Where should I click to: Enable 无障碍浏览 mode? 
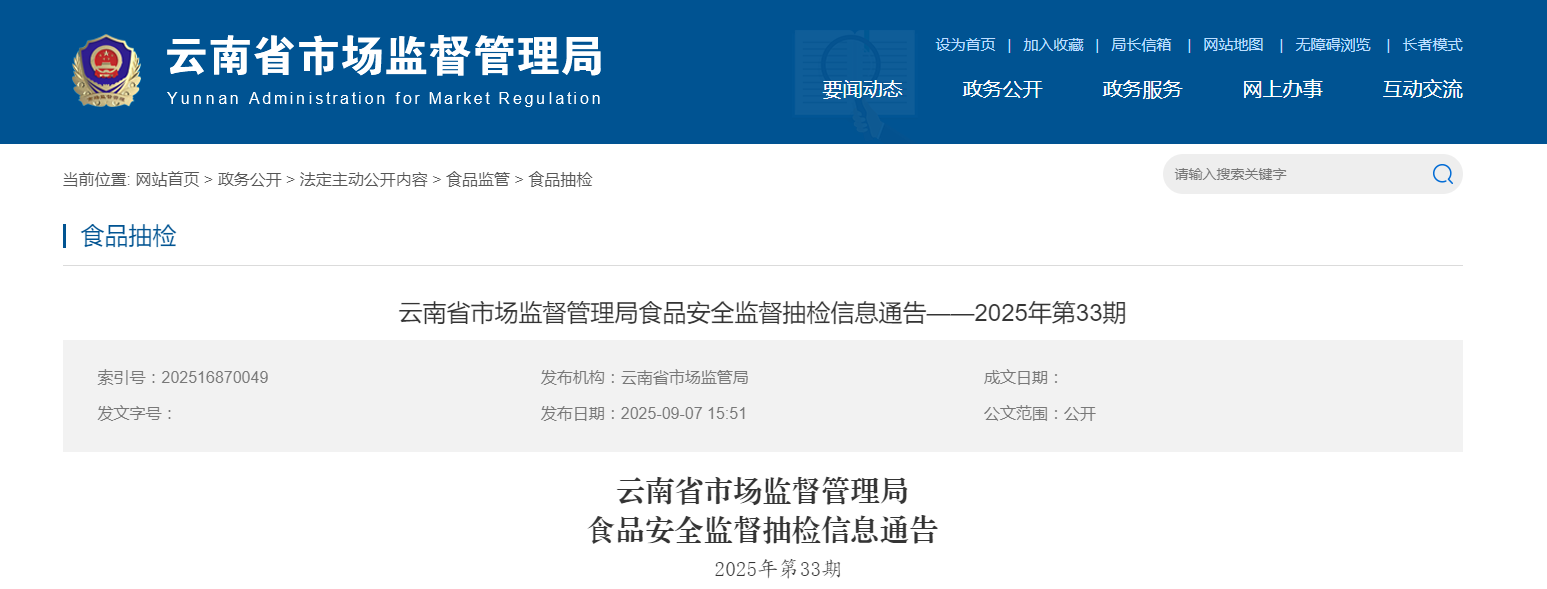[1333, 45]
